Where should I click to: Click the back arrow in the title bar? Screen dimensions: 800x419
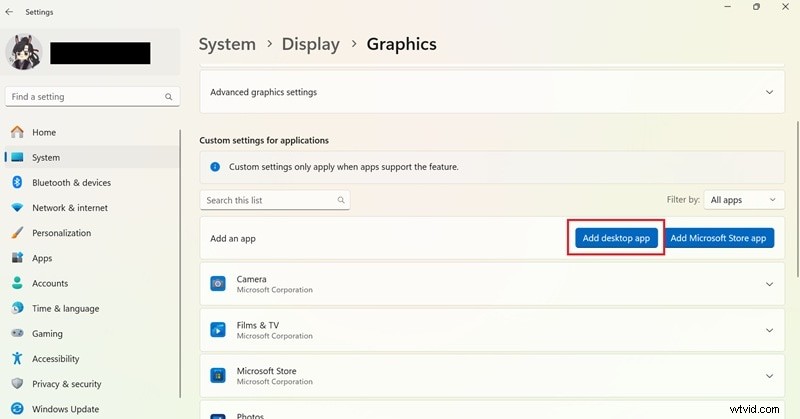pos(10,12)
